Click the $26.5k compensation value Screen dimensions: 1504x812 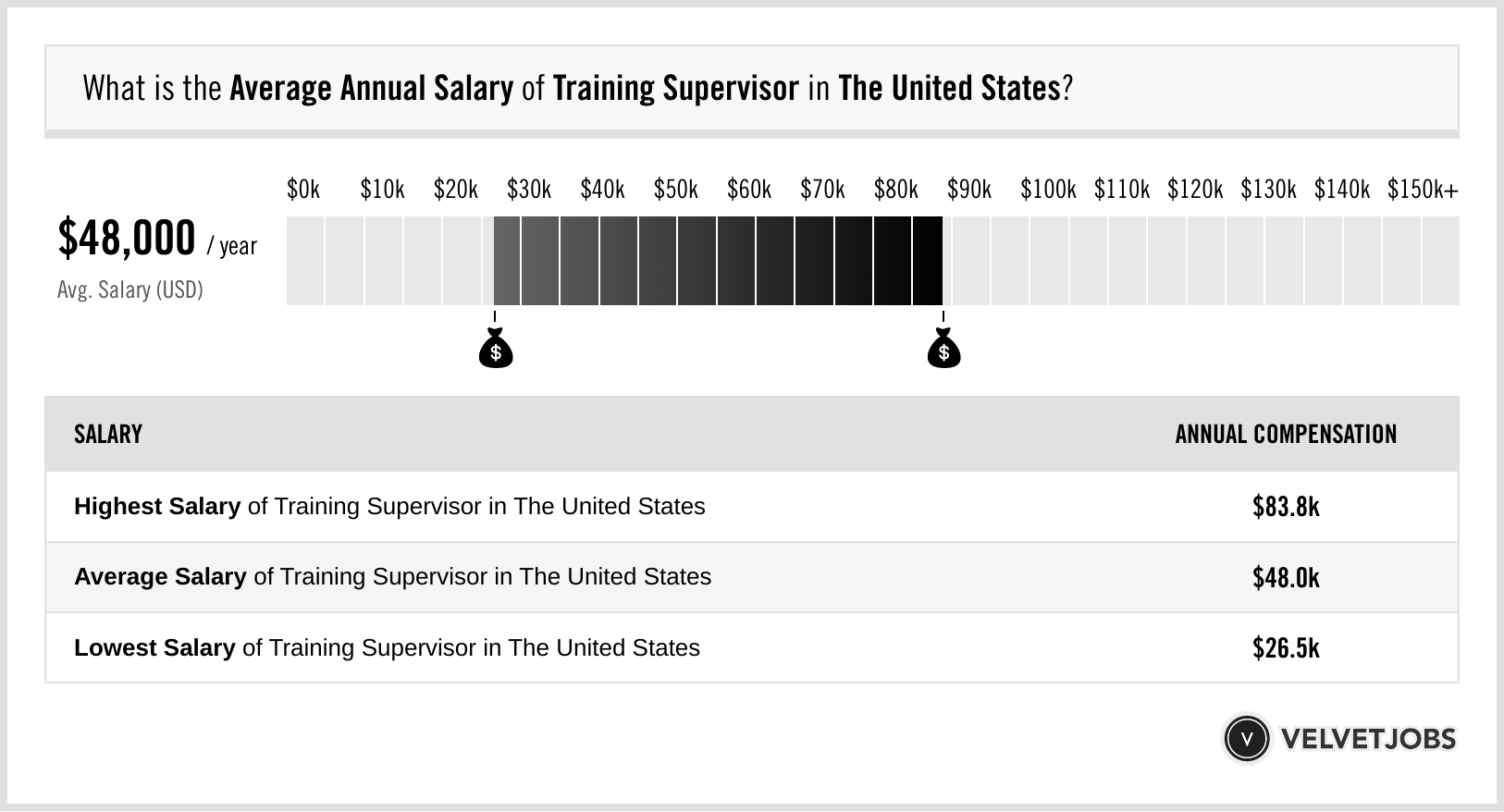(1286, 648)
